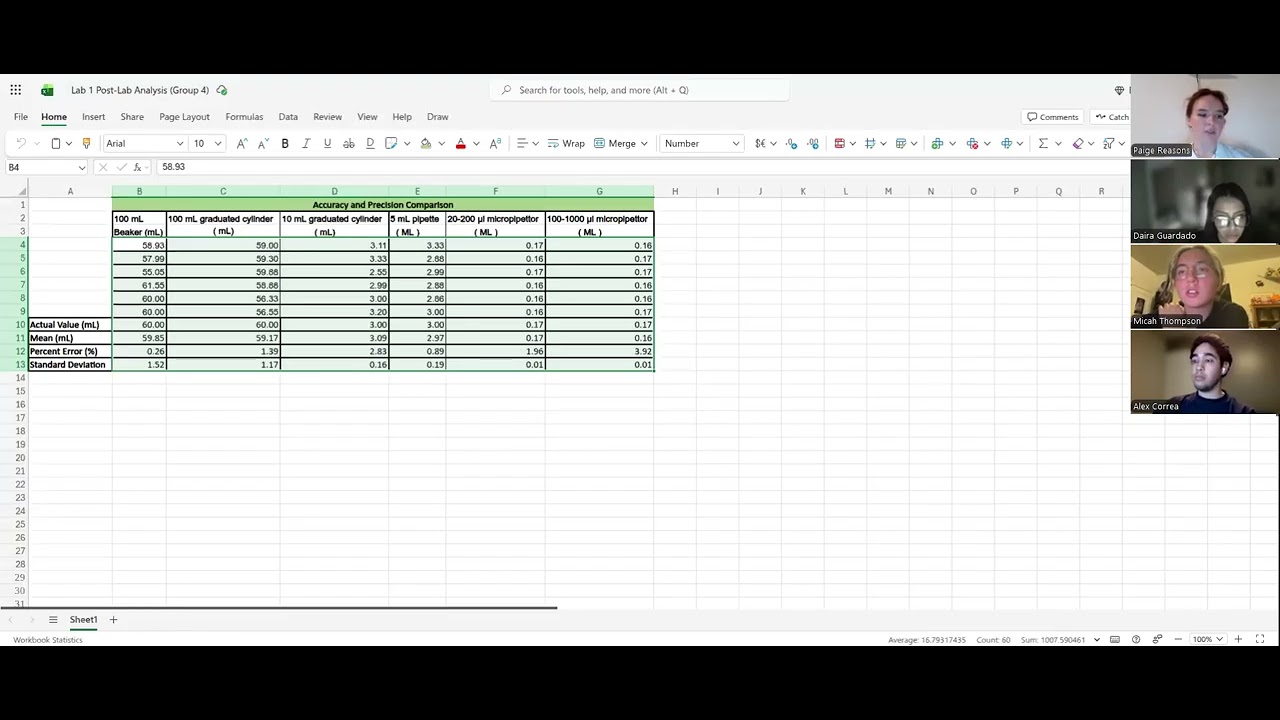Click the Catch up button

[x=1112, y=117]
